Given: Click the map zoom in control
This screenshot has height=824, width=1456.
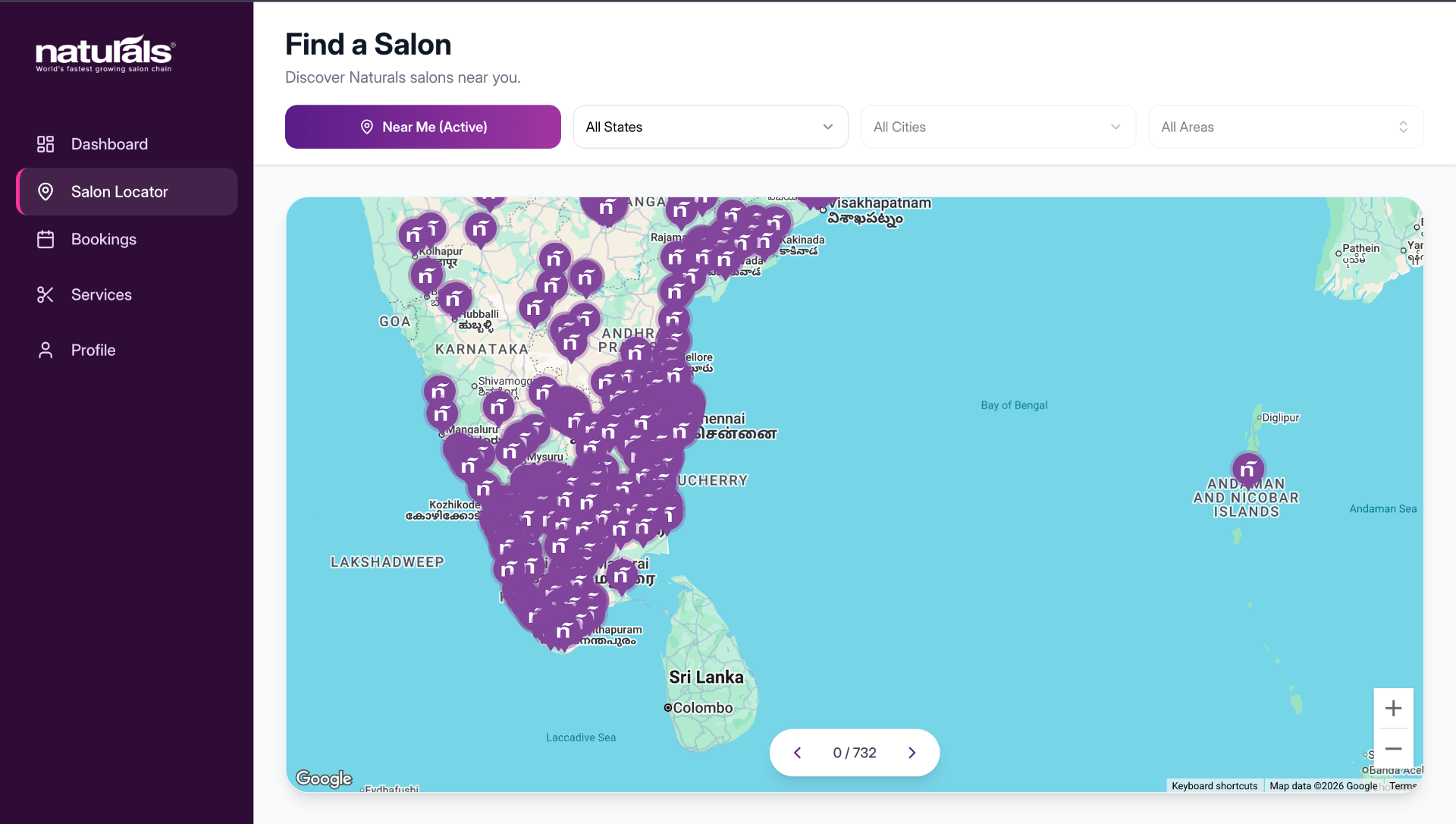Looking at the screenshot, I should (x=1394, y=708).
